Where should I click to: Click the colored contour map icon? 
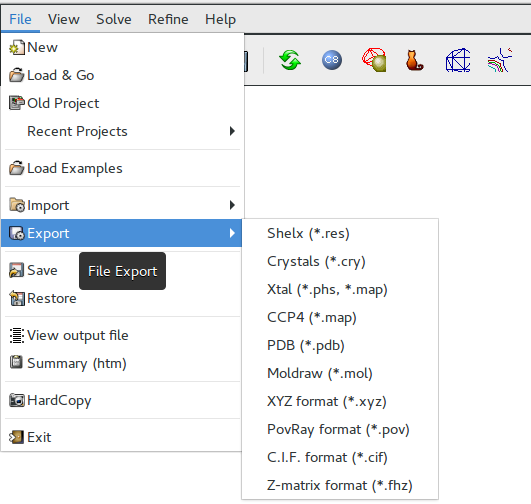pyautogui.click(x=500, y=60)
